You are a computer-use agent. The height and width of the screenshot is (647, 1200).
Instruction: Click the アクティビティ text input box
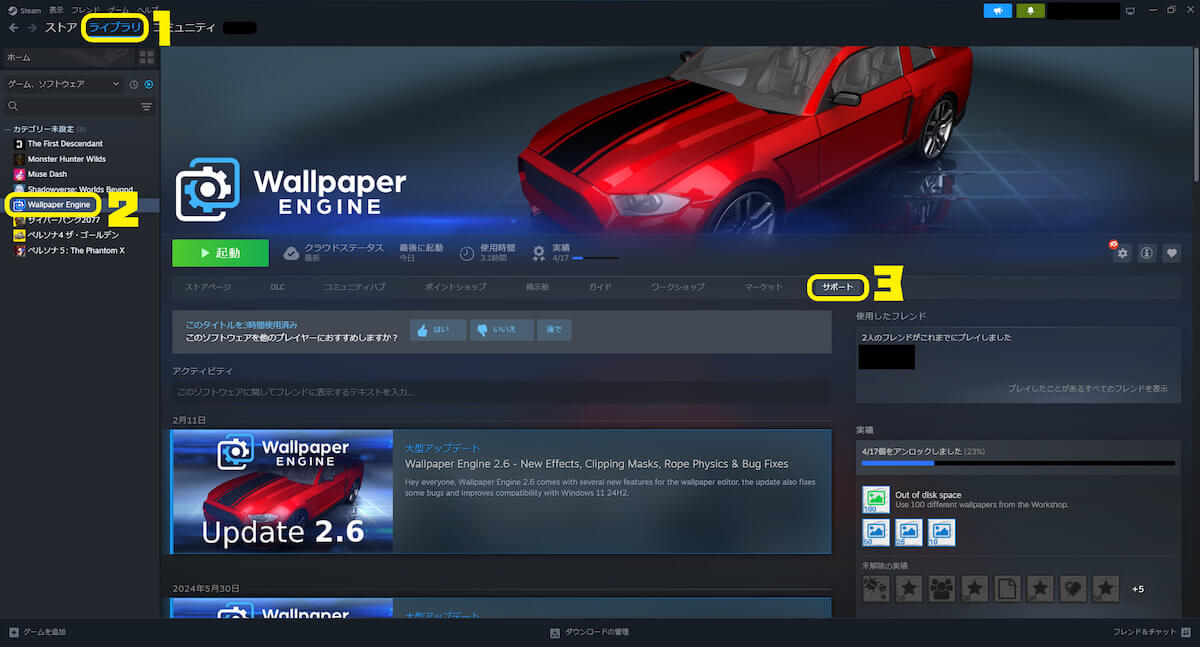(x=501, y=393)
